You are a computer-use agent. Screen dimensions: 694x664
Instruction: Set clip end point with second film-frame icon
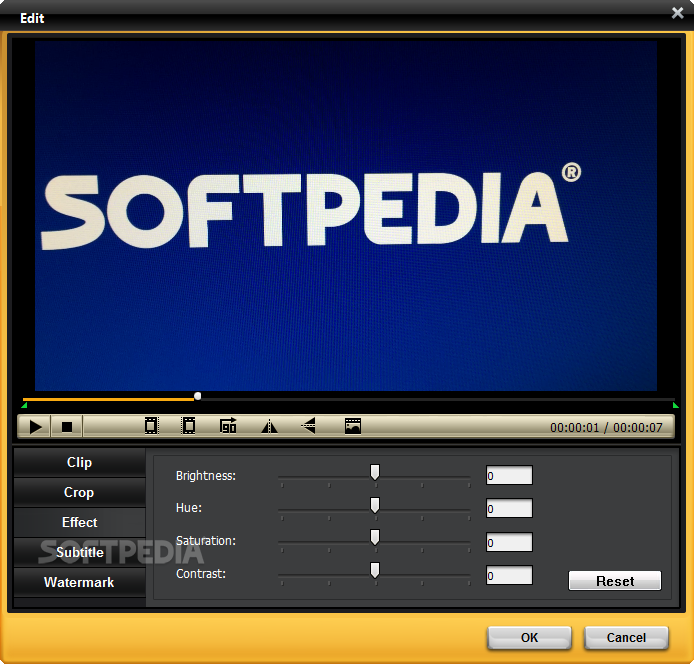[x=189, y=426]
